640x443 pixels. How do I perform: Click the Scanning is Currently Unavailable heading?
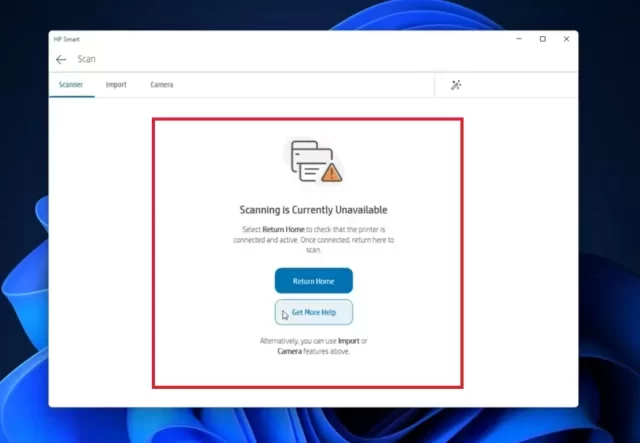[313, 210]
